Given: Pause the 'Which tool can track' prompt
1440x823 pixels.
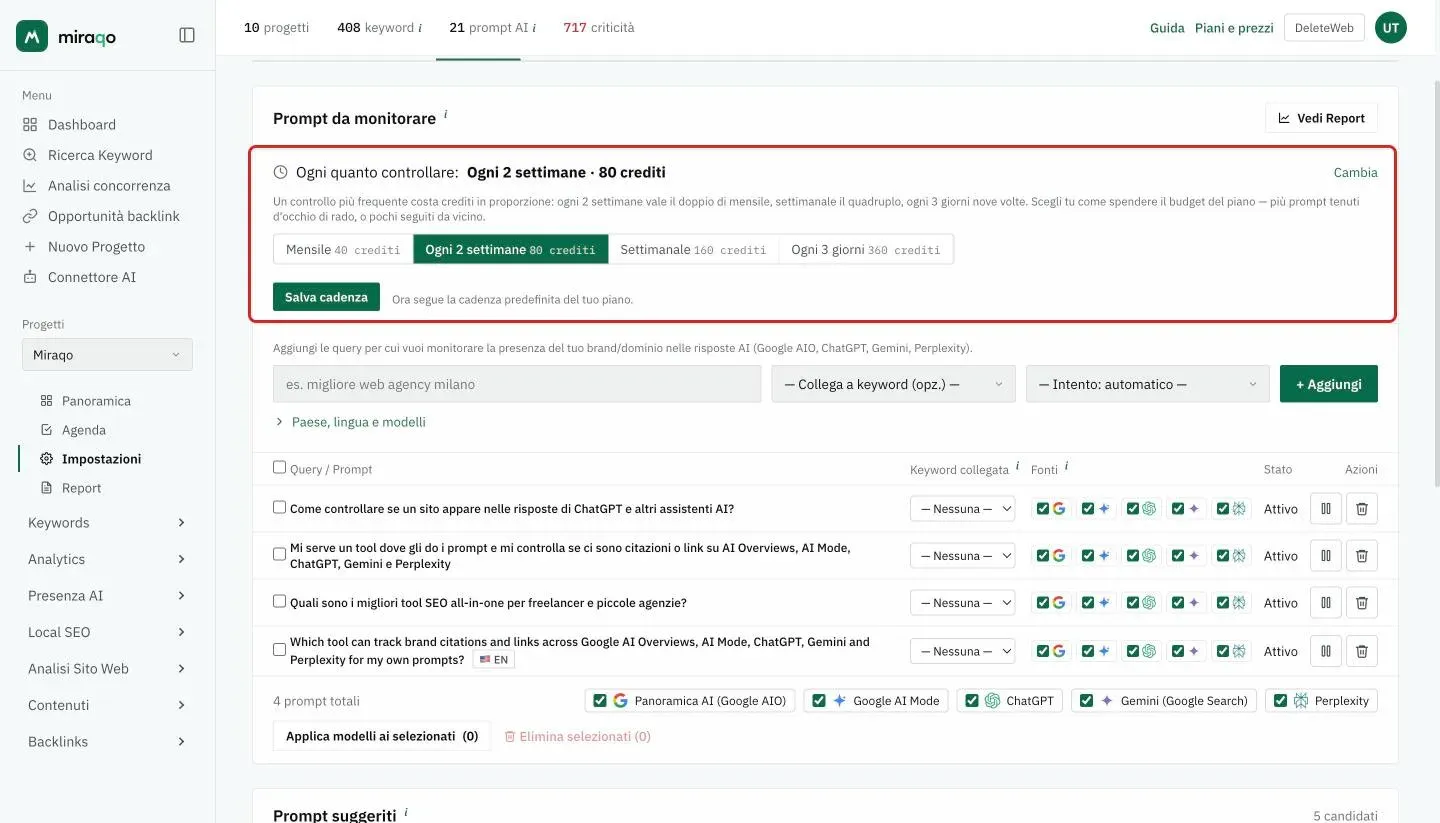Looking at the screenshot, I should (1326, 651).
